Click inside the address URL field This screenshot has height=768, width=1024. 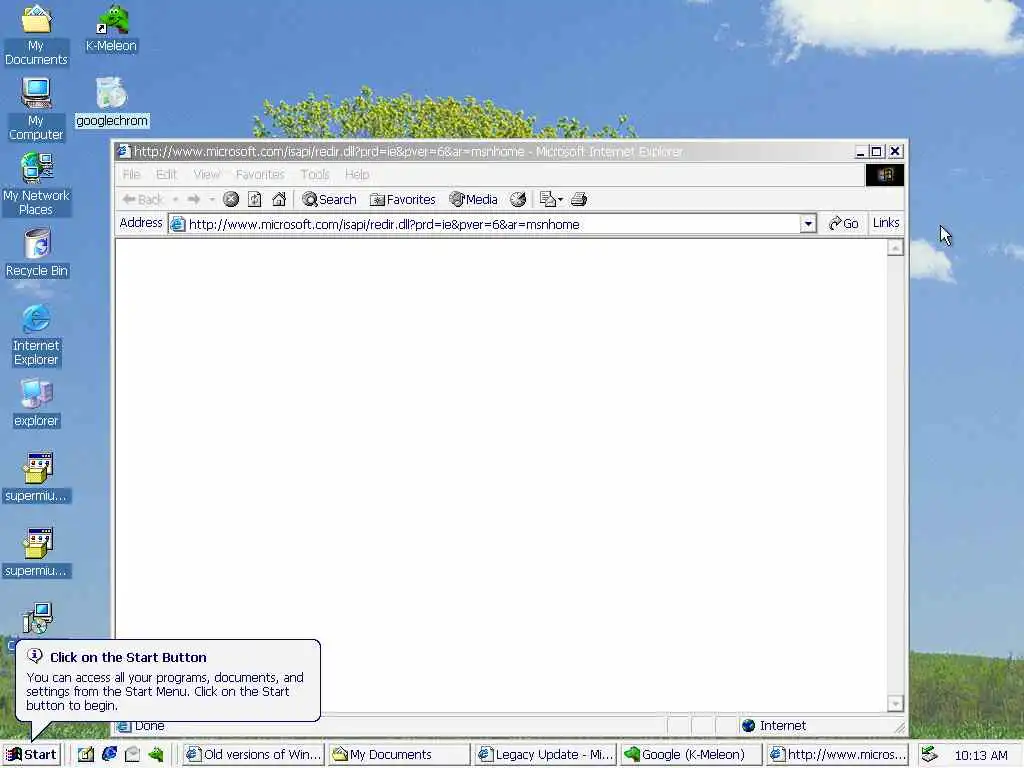493,224
